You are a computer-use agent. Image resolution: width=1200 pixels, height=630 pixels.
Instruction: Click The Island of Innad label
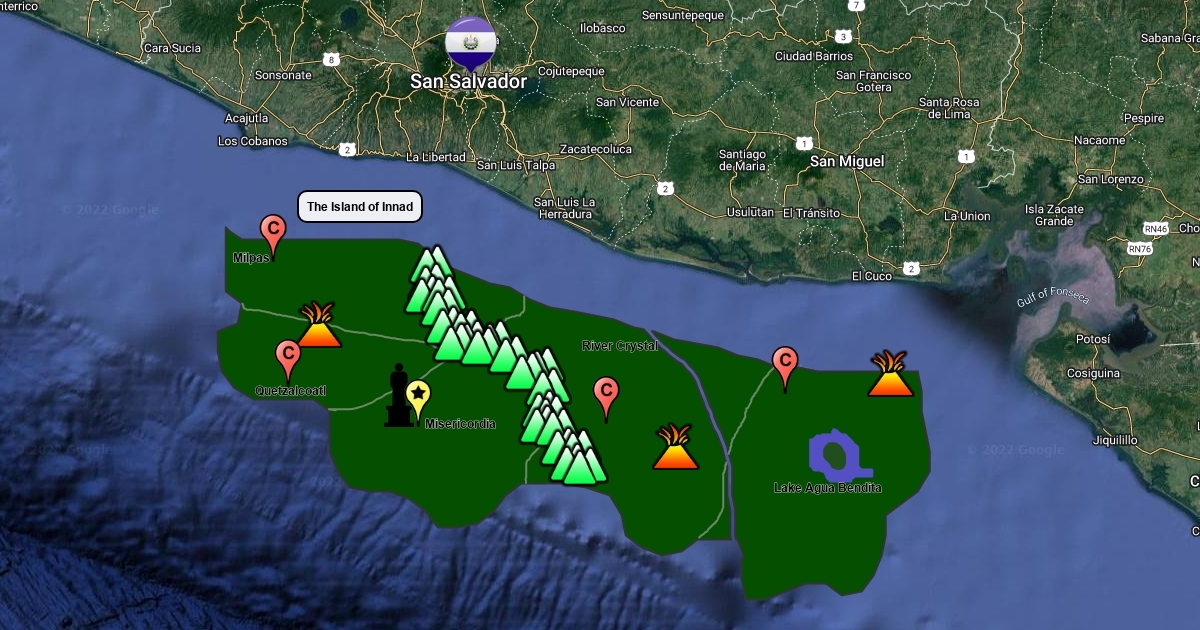360,207
